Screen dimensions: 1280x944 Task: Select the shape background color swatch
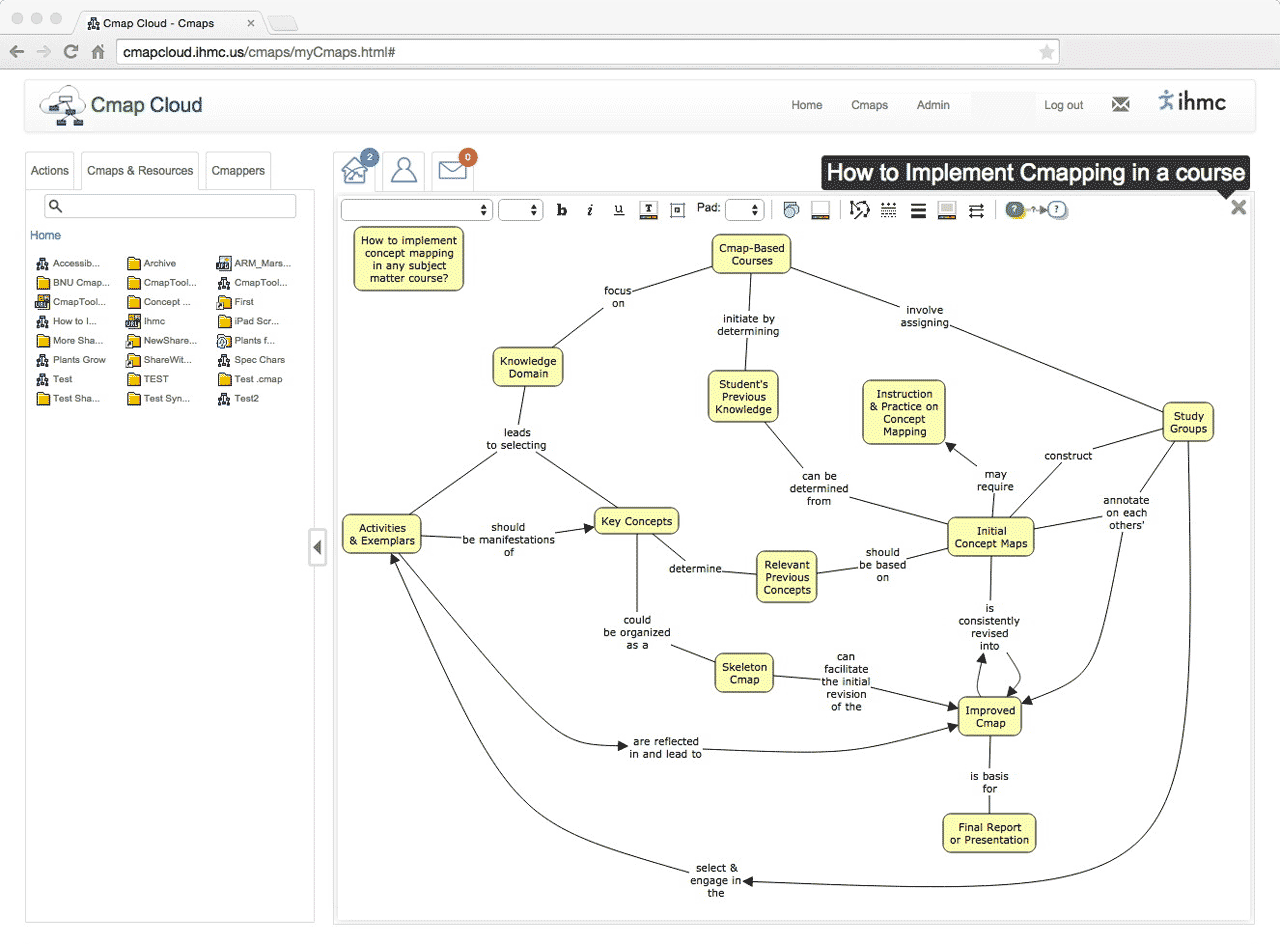[x=821, y=210]
